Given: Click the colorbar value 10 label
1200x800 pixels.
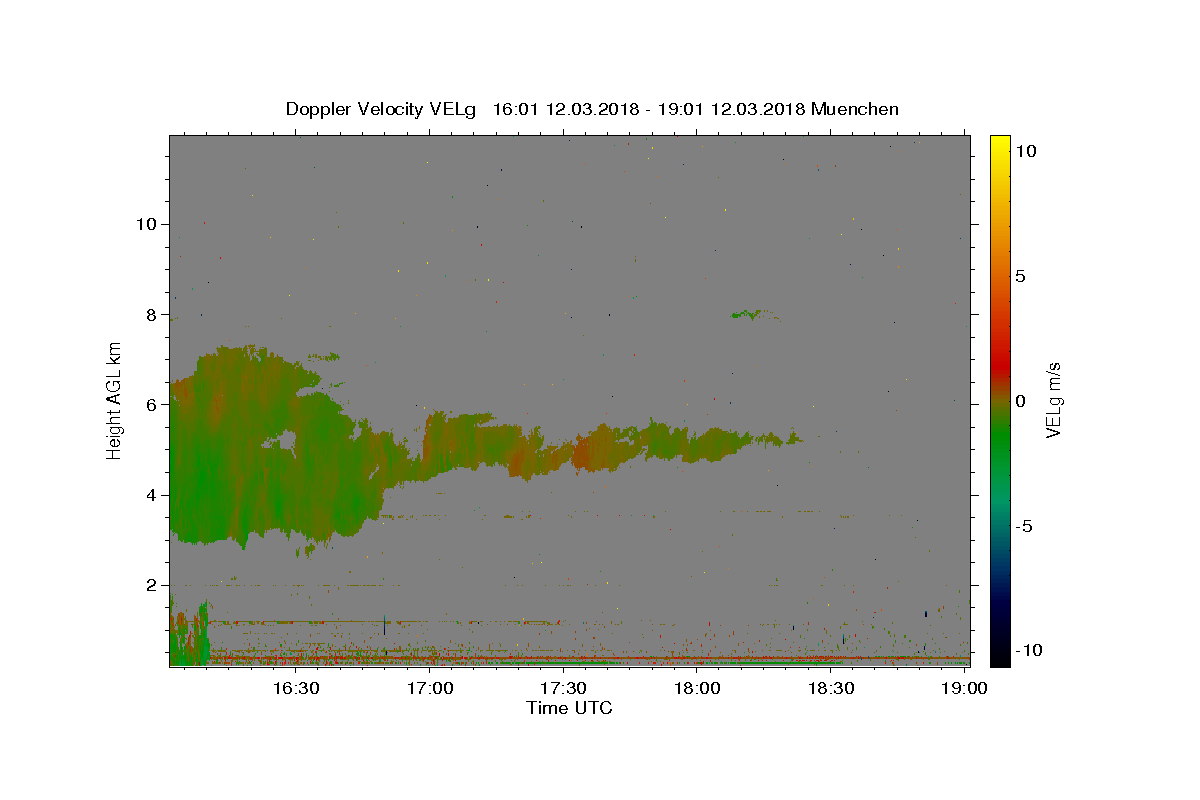Looking at the screenshot, I should click(1025, 150).
